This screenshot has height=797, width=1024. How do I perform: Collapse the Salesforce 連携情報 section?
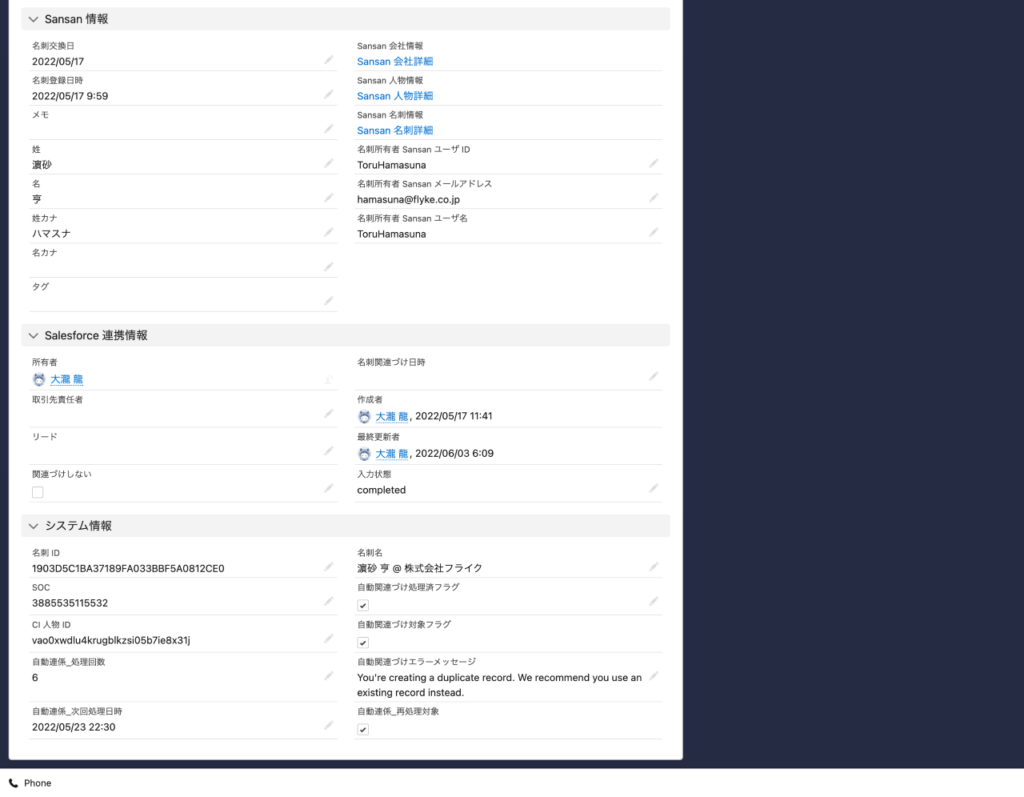33,336
